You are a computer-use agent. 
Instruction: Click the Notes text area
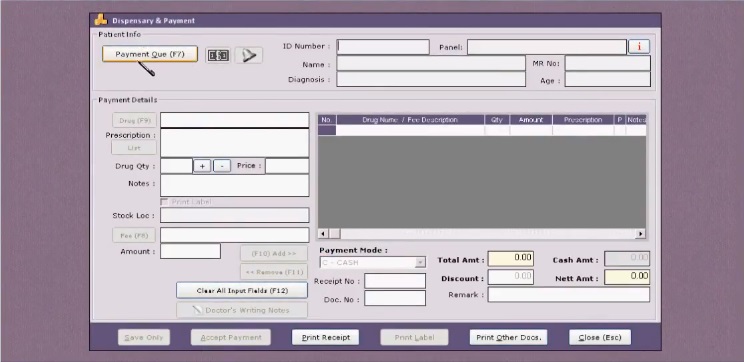pos(234,186)
